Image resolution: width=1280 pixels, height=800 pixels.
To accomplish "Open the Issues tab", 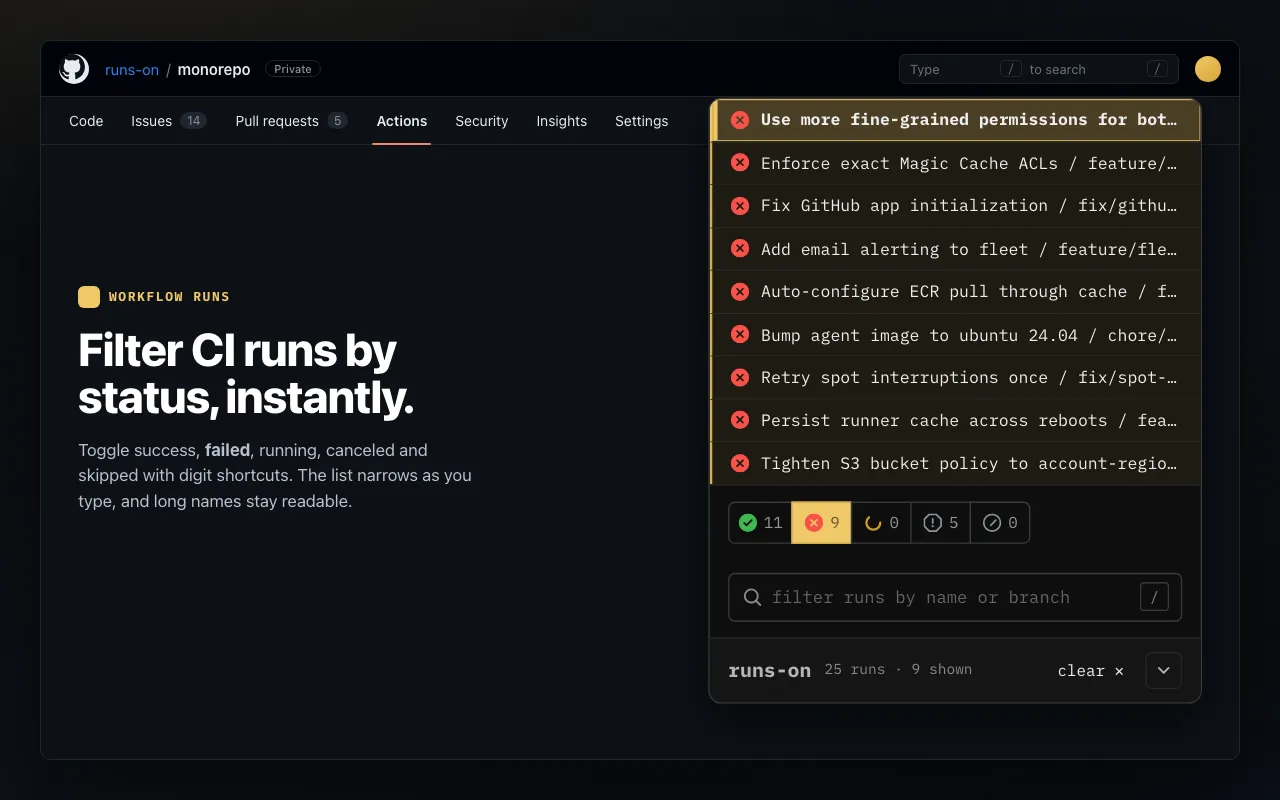I will 168,121.
